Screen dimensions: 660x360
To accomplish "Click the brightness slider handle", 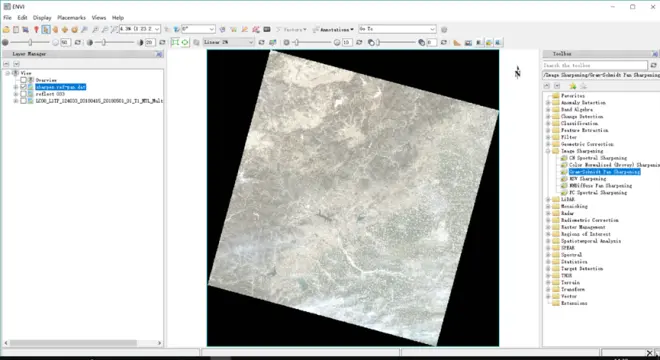I will [30, 43].
